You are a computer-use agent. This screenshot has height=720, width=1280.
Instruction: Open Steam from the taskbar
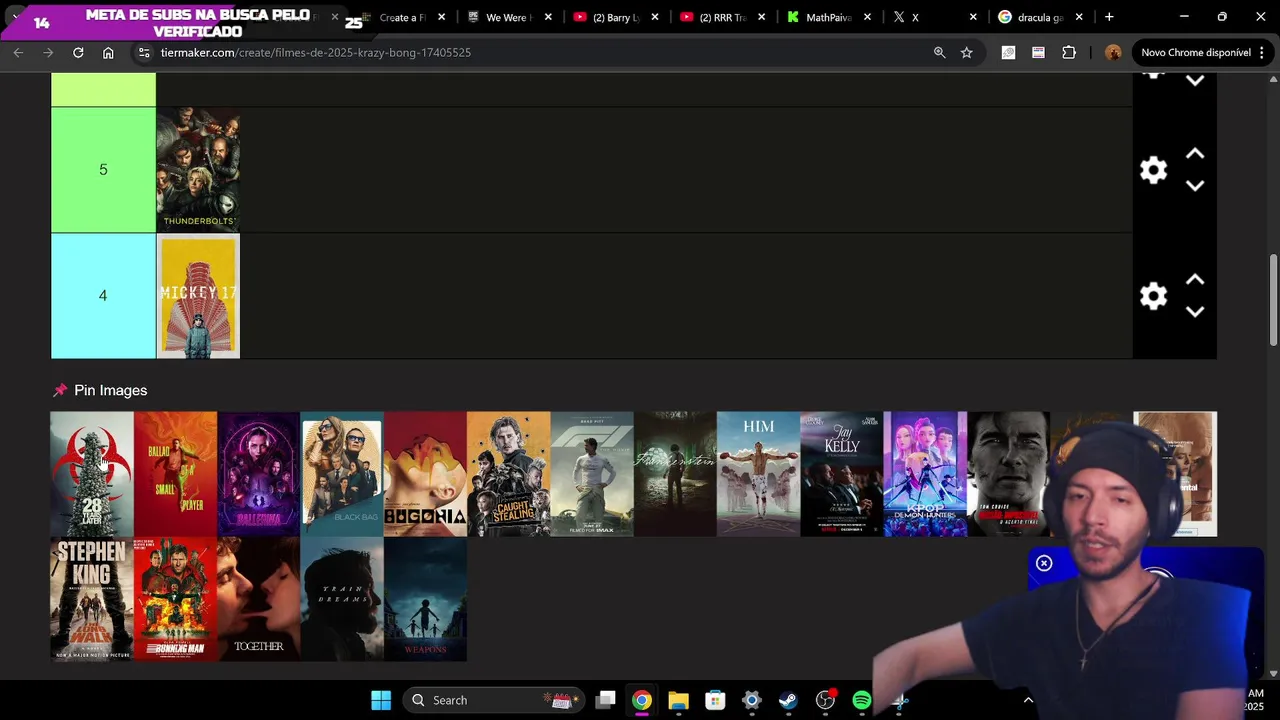(788, 700)
